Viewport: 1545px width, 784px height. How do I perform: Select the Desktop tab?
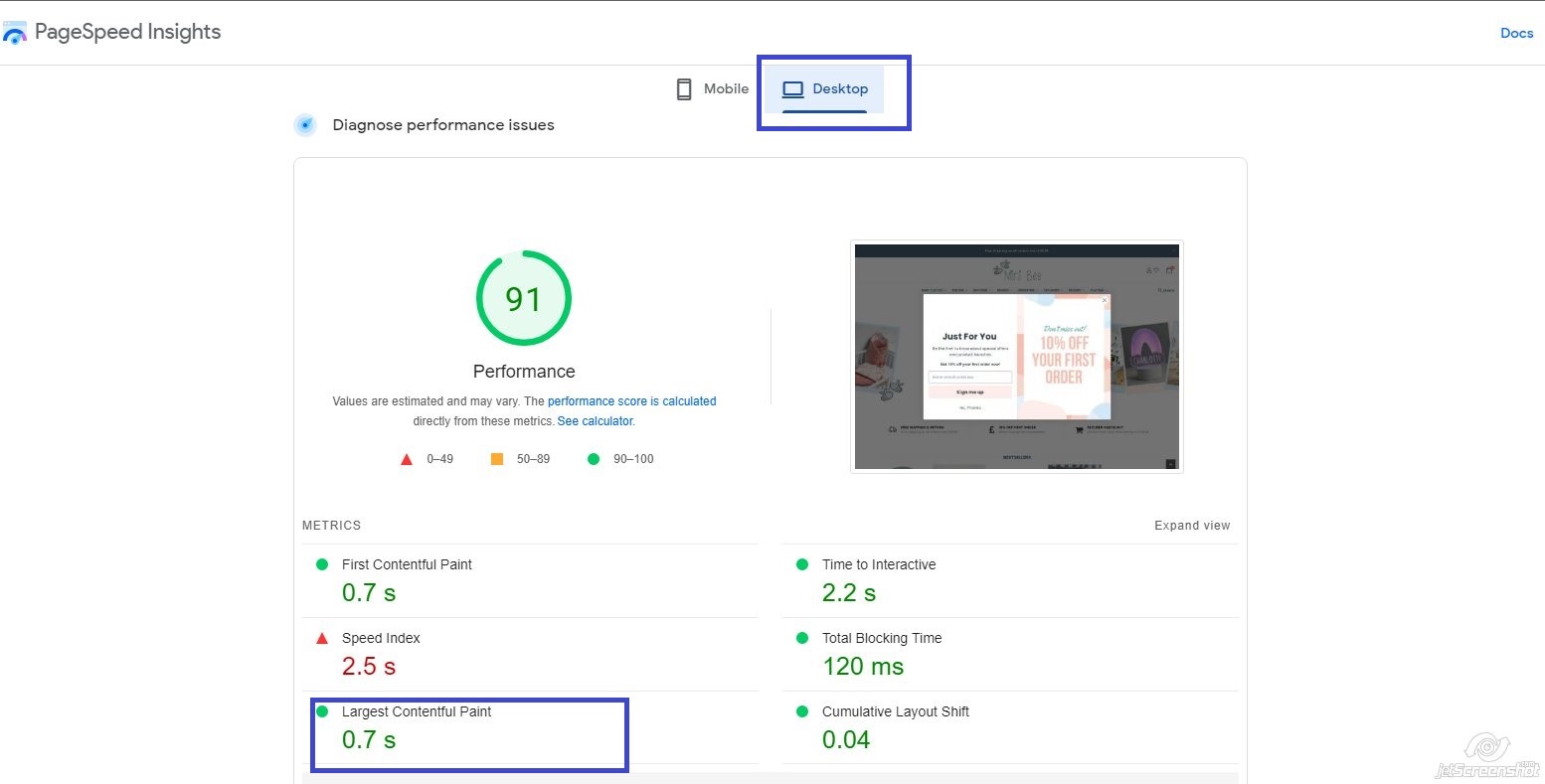(825, 89)
